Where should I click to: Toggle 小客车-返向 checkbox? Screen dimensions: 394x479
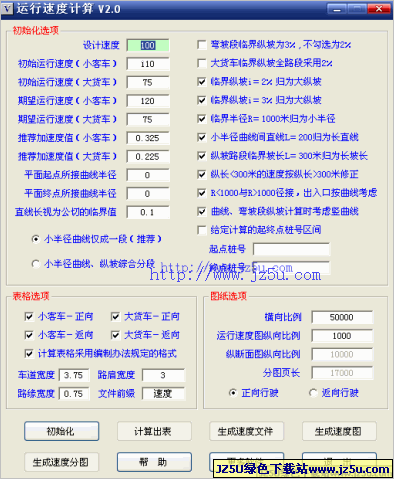[x=29, y=335]
